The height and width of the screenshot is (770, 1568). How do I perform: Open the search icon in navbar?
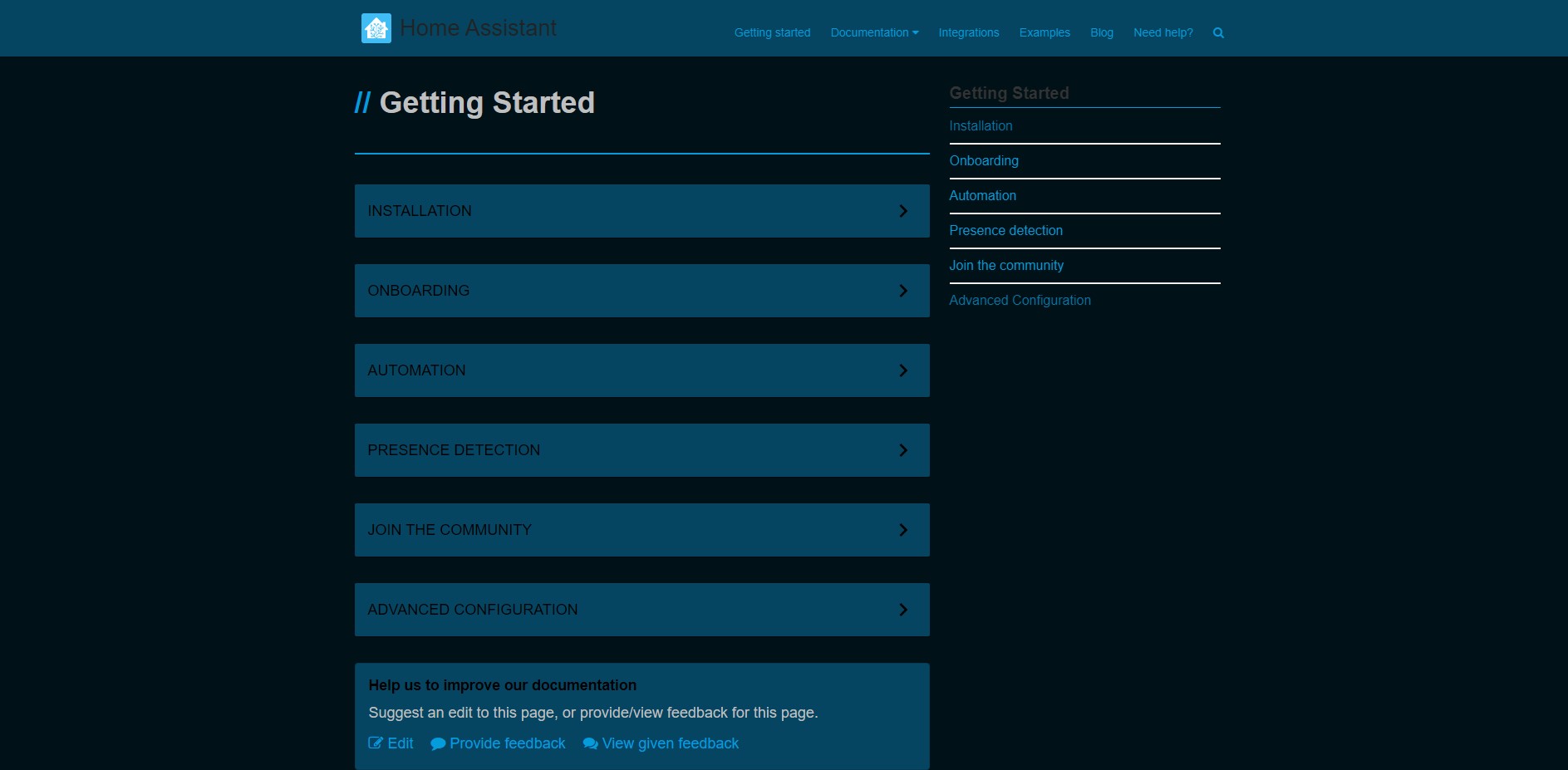click(x=1217, y=32)
